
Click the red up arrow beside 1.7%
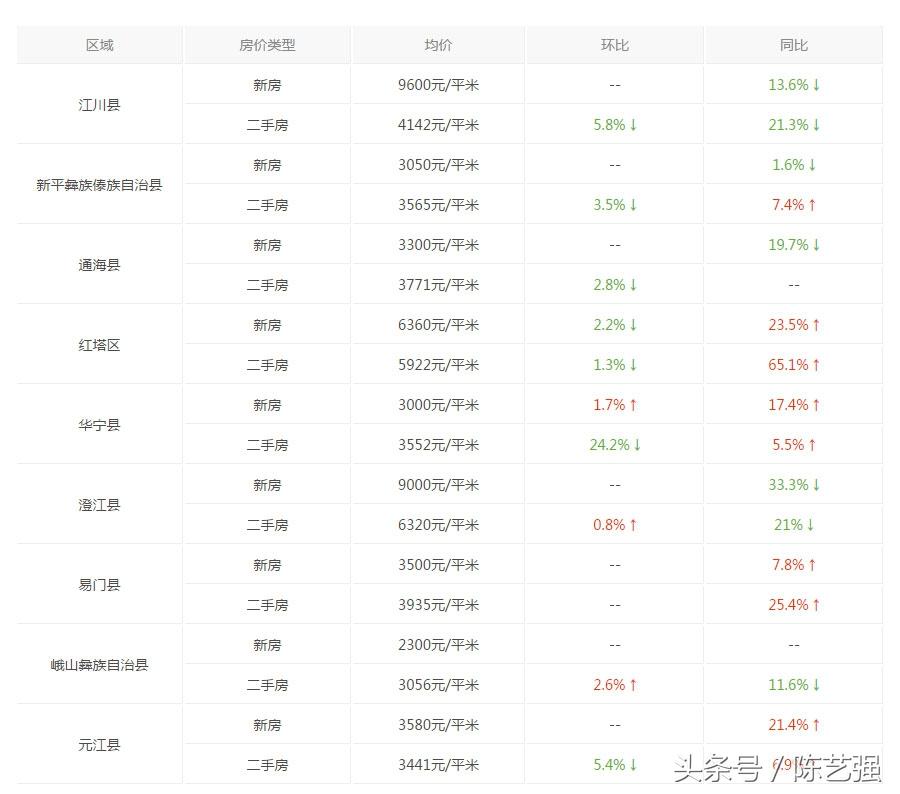click(x=633, y=405)
